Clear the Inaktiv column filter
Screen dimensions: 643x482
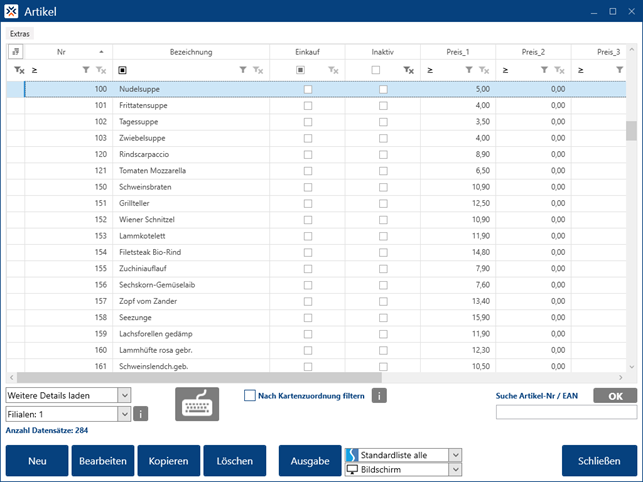tap(408, 71)
